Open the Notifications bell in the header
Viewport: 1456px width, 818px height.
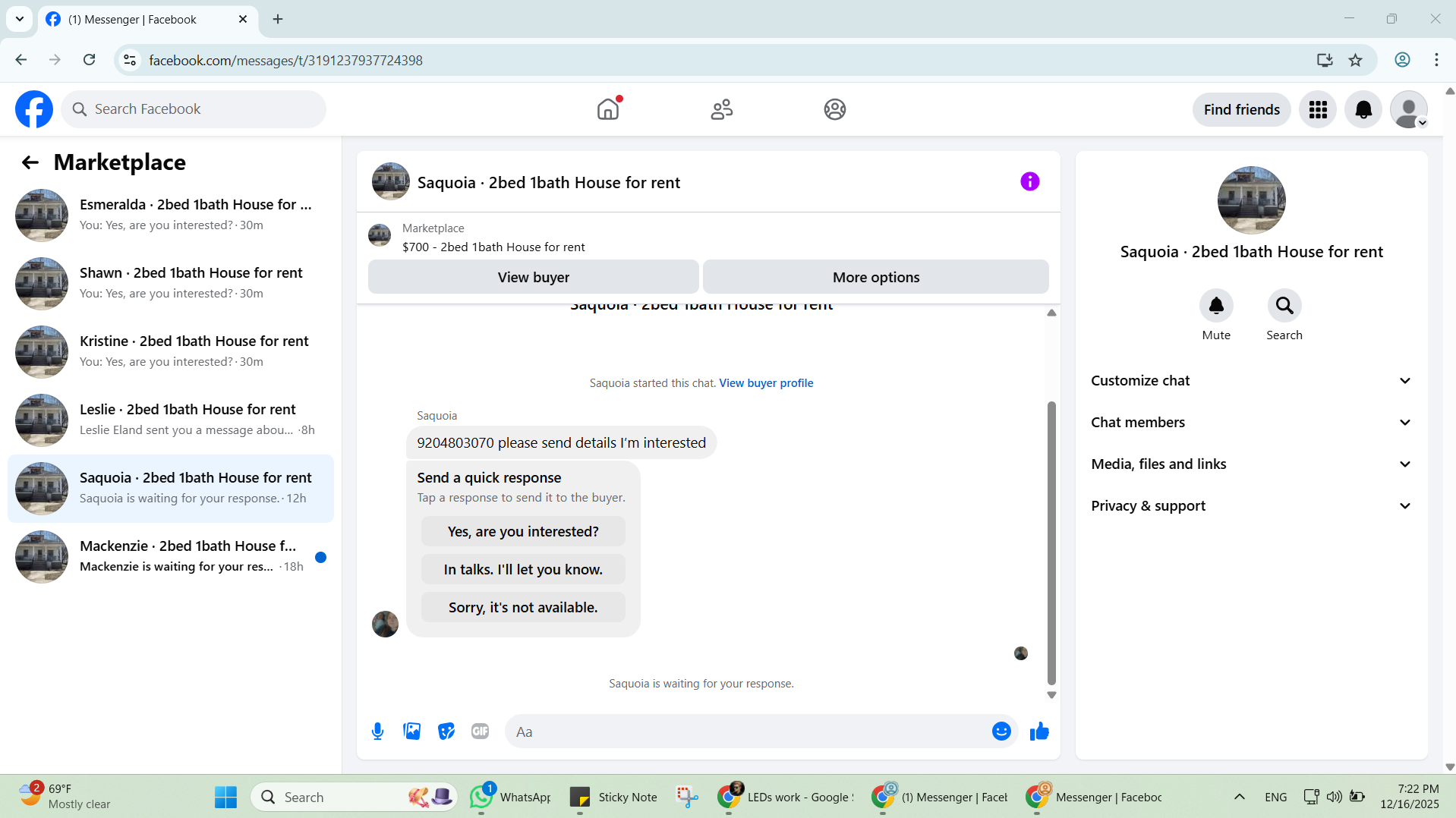(1363, 109)
